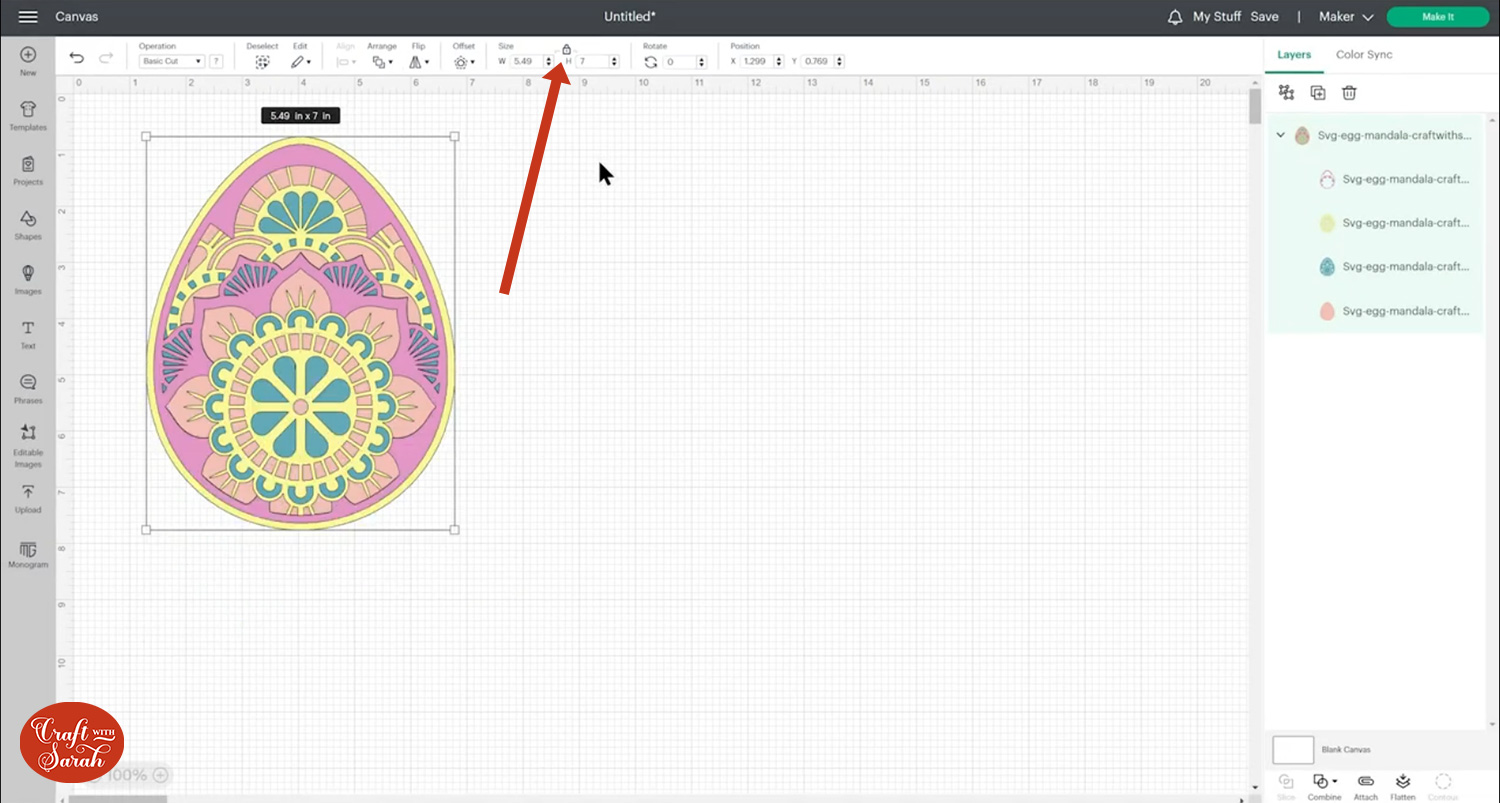
Task: Click the canvas horizontal scrollbar
Action: point(117,799)
